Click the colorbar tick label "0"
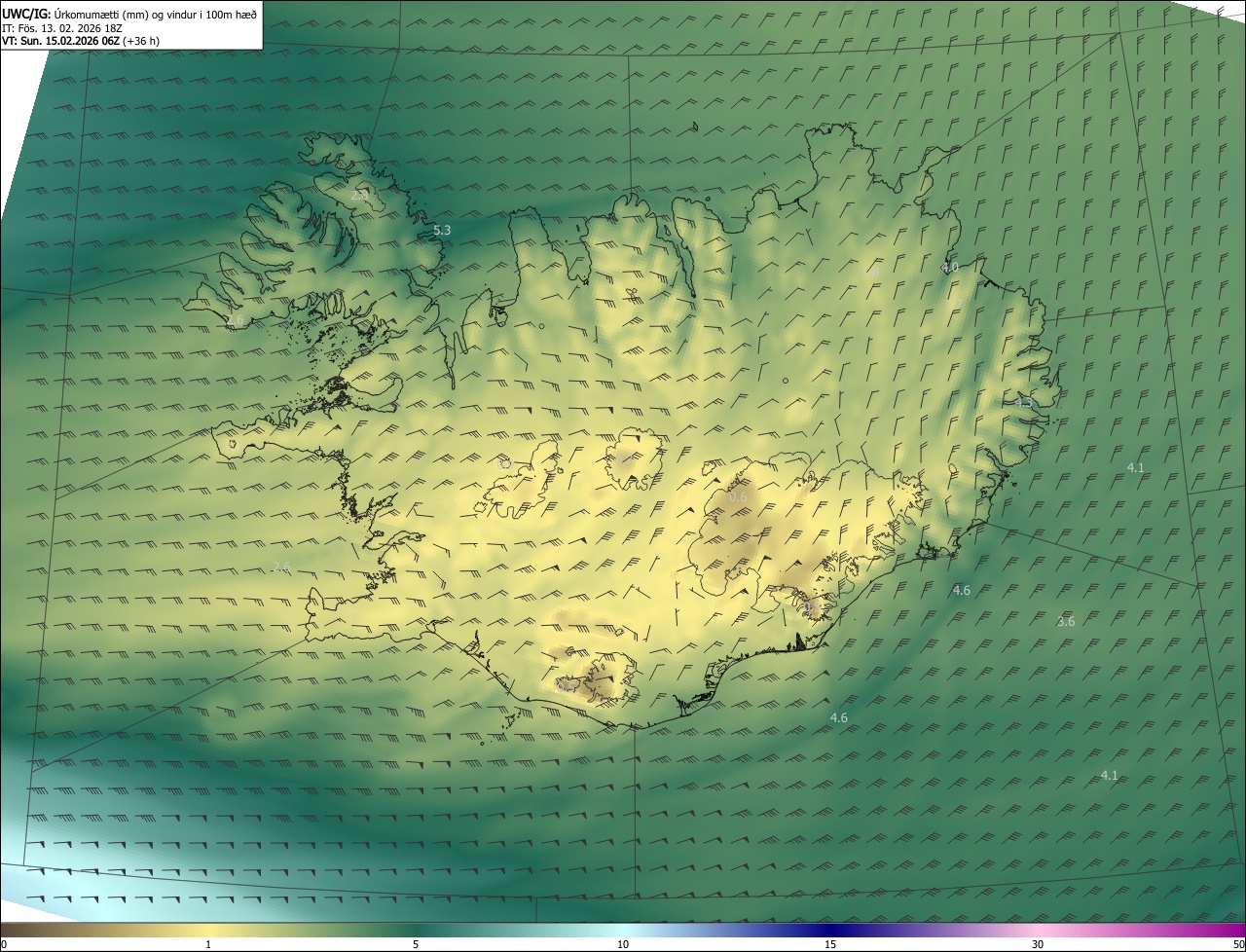The image size is (1246, 952). tap(3, 945)
